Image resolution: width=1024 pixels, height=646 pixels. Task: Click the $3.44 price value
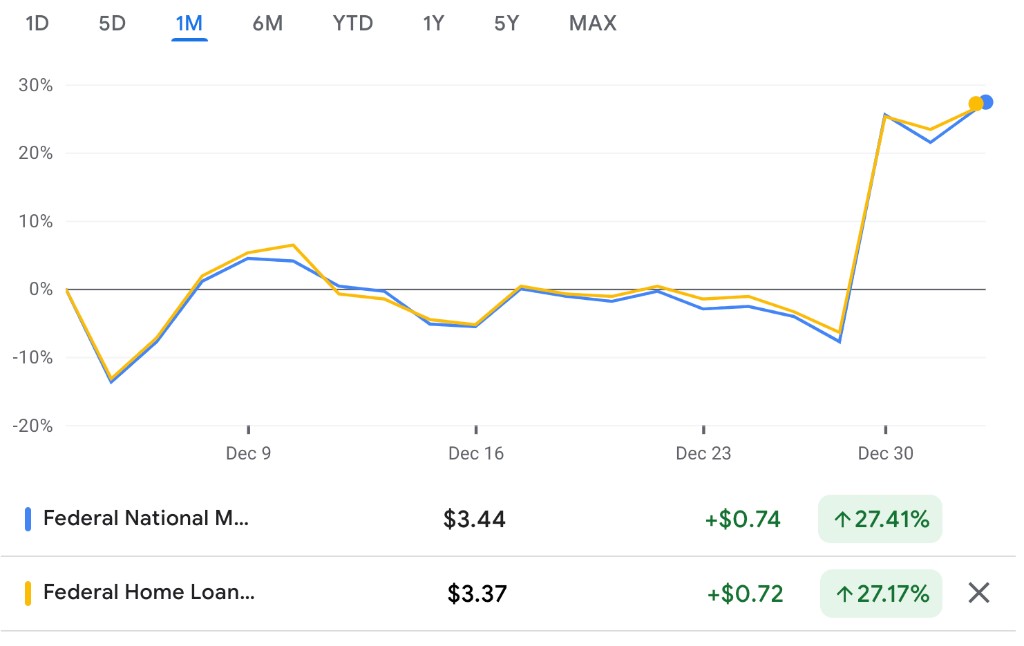pyautogui.click(x=474, y=519)
